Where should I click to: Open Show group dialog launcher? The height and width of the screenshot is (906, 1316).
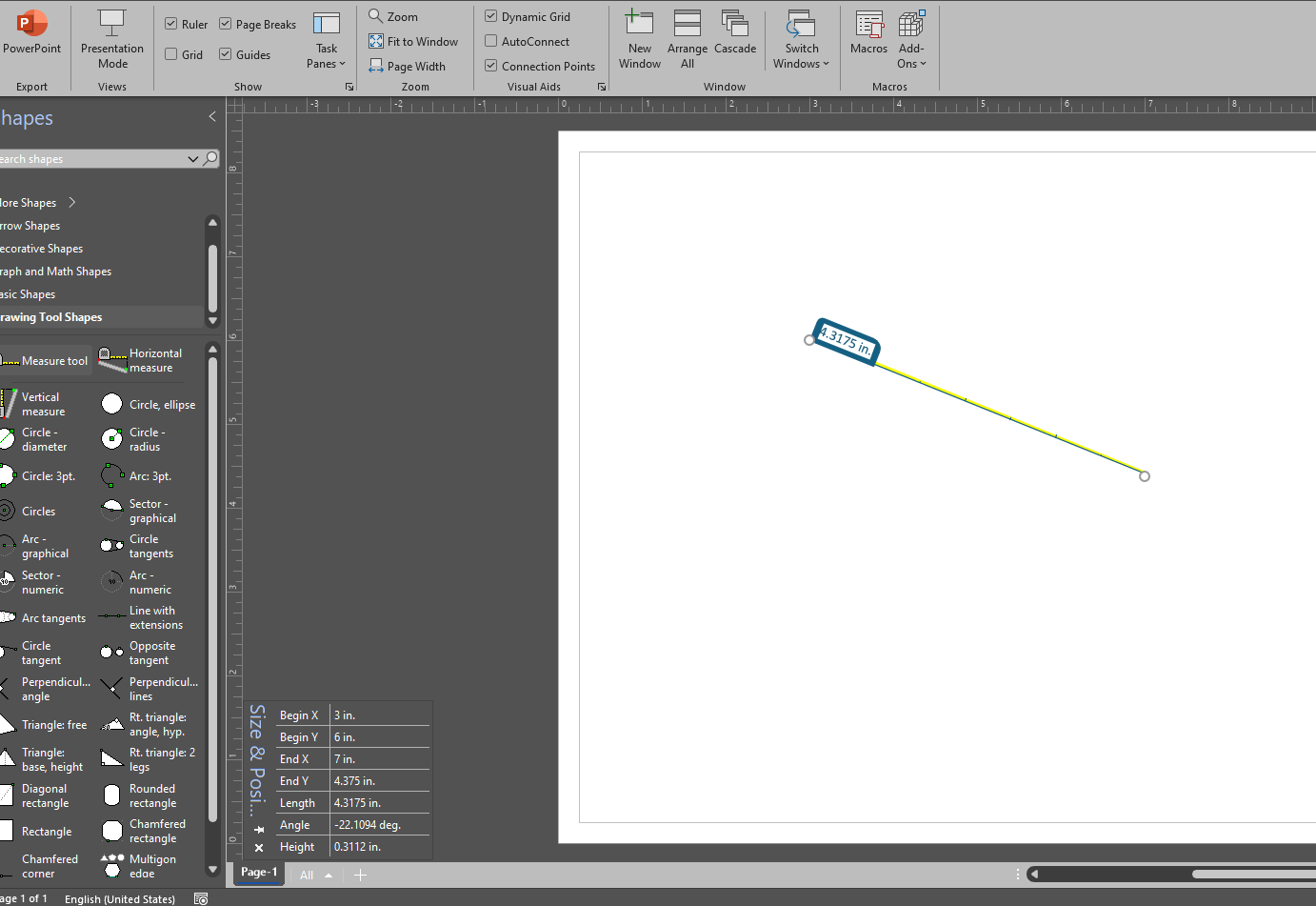coord(349,87)
